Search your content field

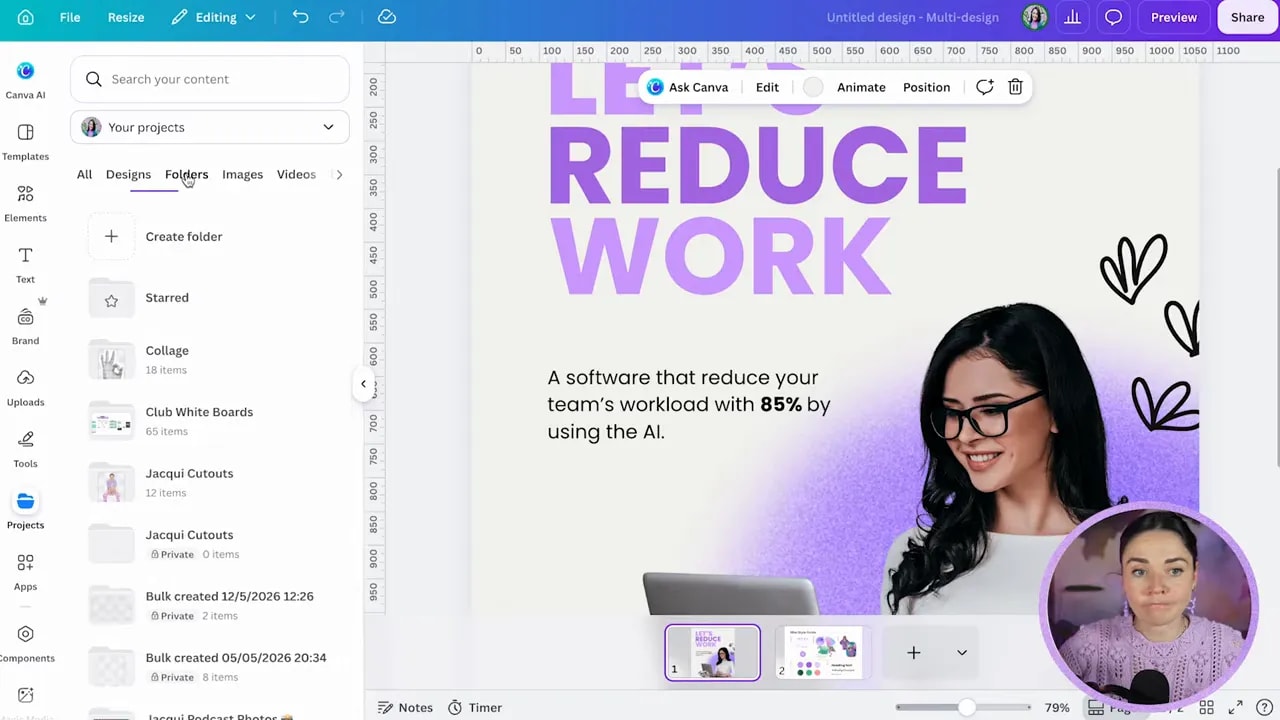(x=210, y=79)
